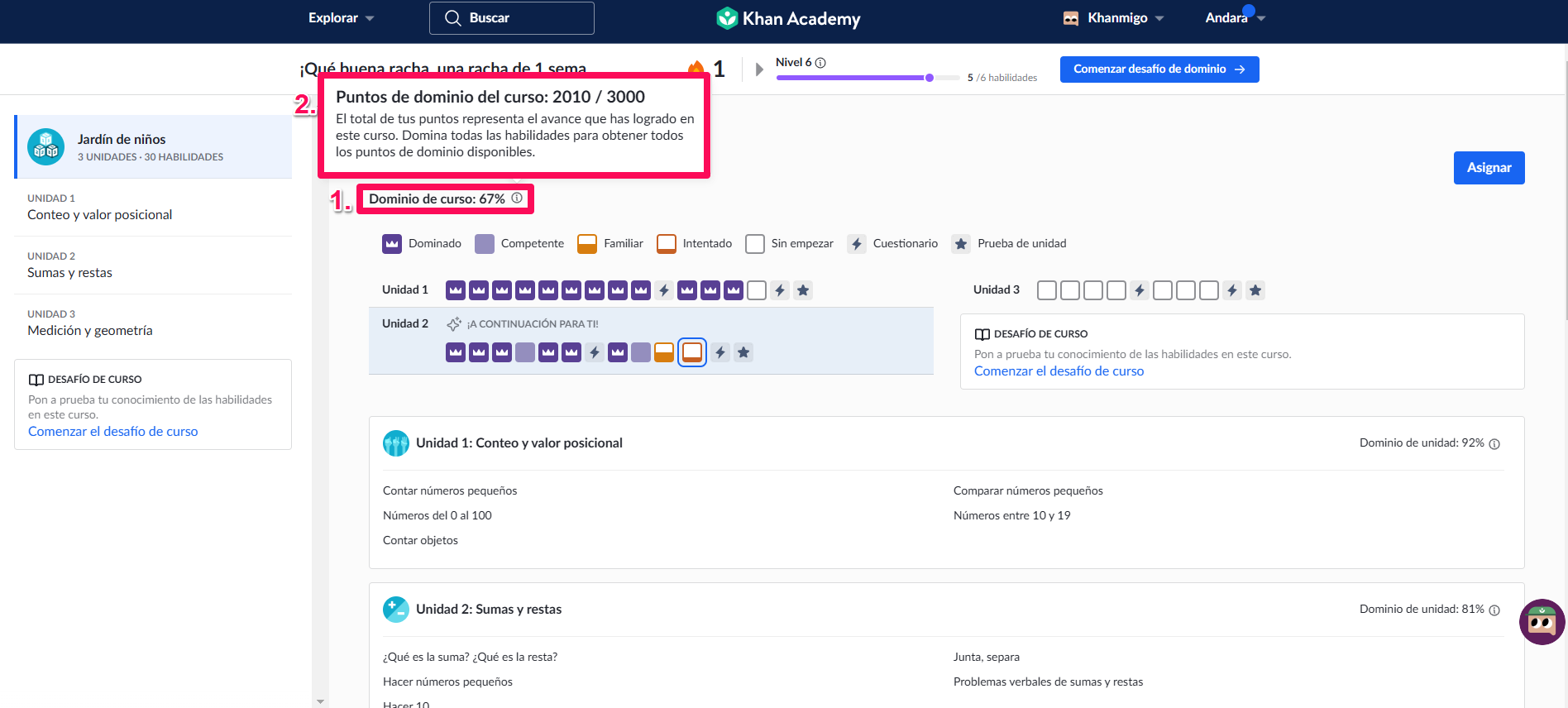Click the Nivel 6 progress bar
The image size is (1568, 708).
click(x=867, y=78)
